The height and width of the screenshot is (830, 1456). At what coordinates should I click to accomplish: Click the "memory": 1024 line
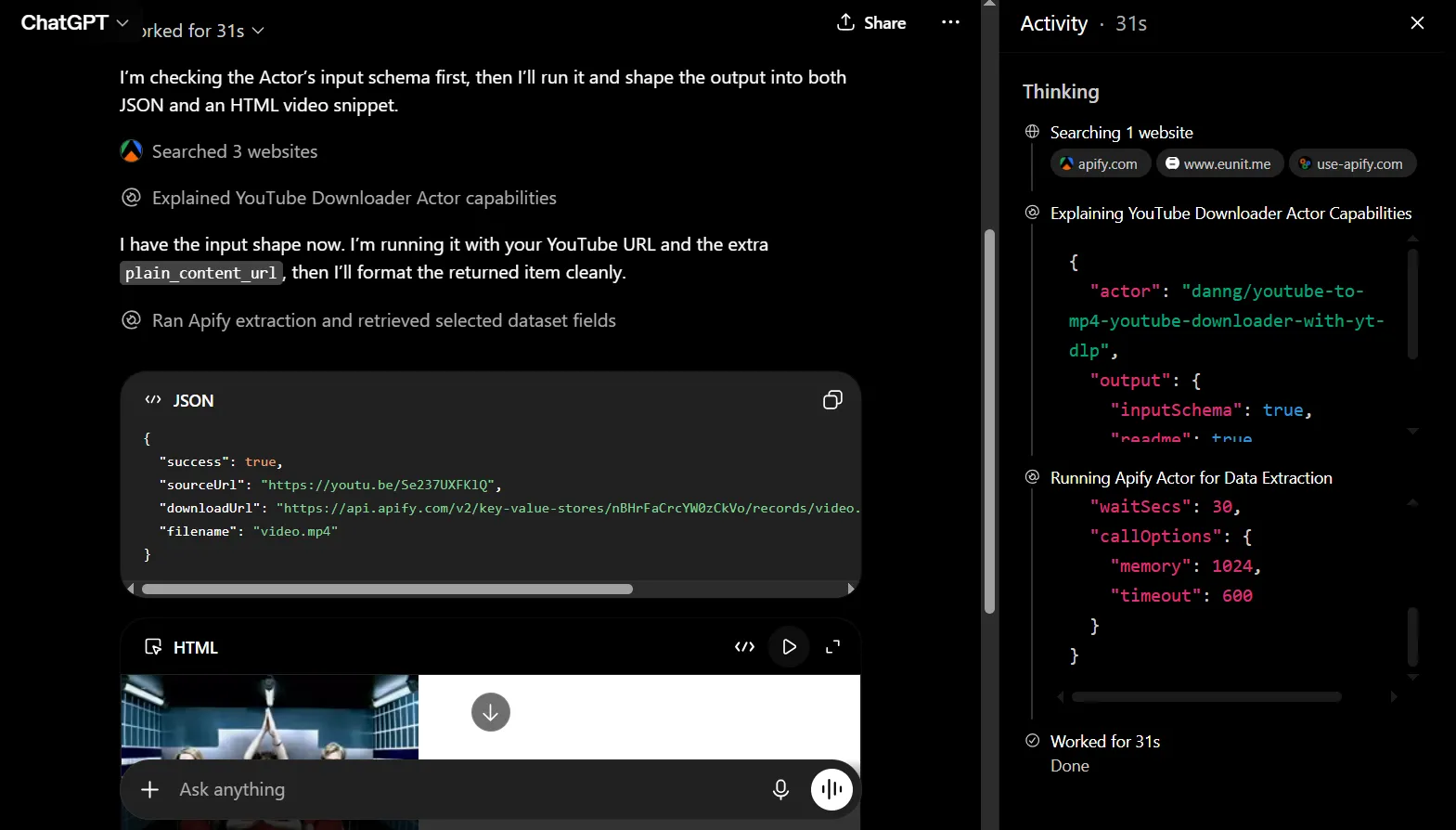pos(1185,566)
